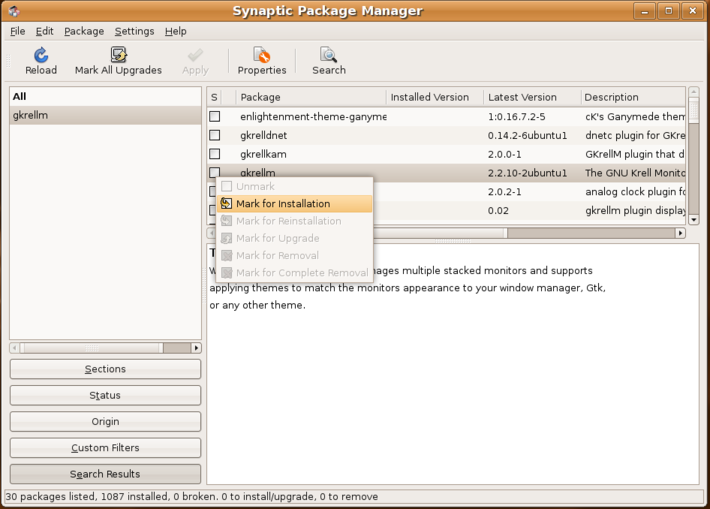Screen dimensions: 710x509
Task: Open the Help menu
Action: click(x=176, y=31)
